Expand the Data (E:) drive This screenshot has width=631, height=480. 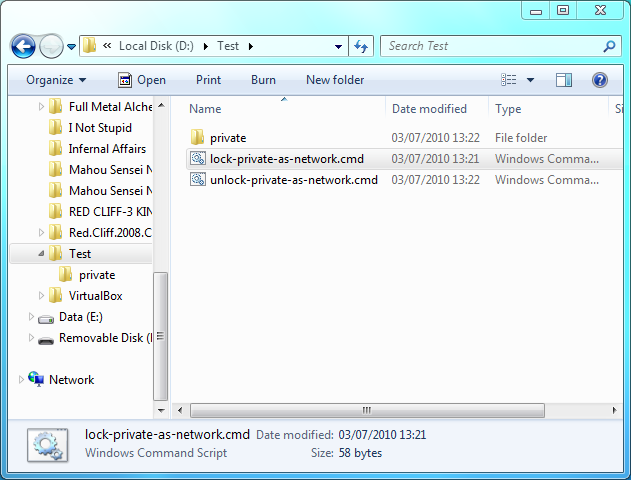click(31, 317)
